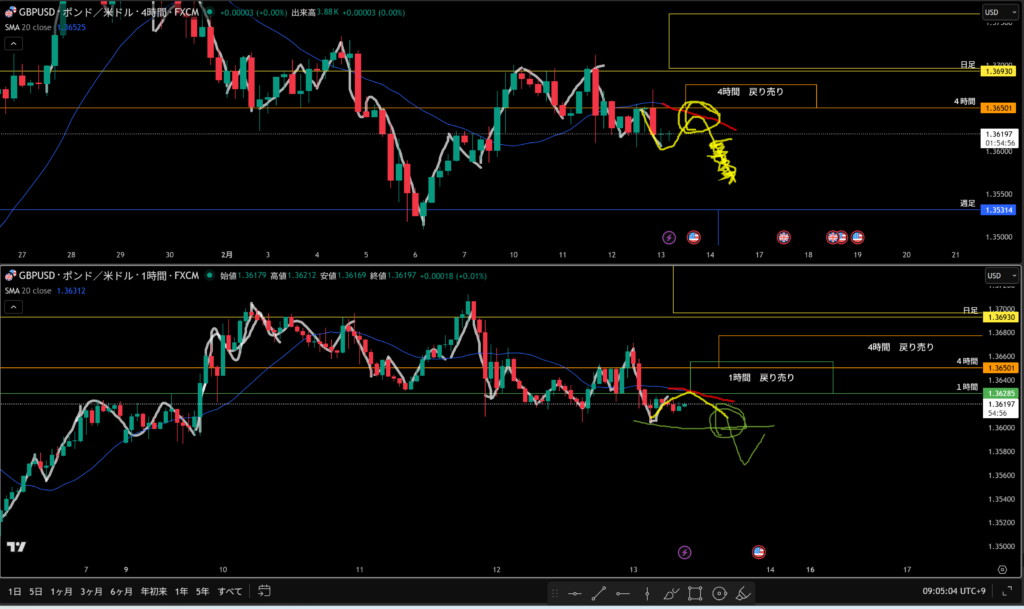Select the trend line drawing tool
The image size is (1024, 609).
tap(599, 593)
